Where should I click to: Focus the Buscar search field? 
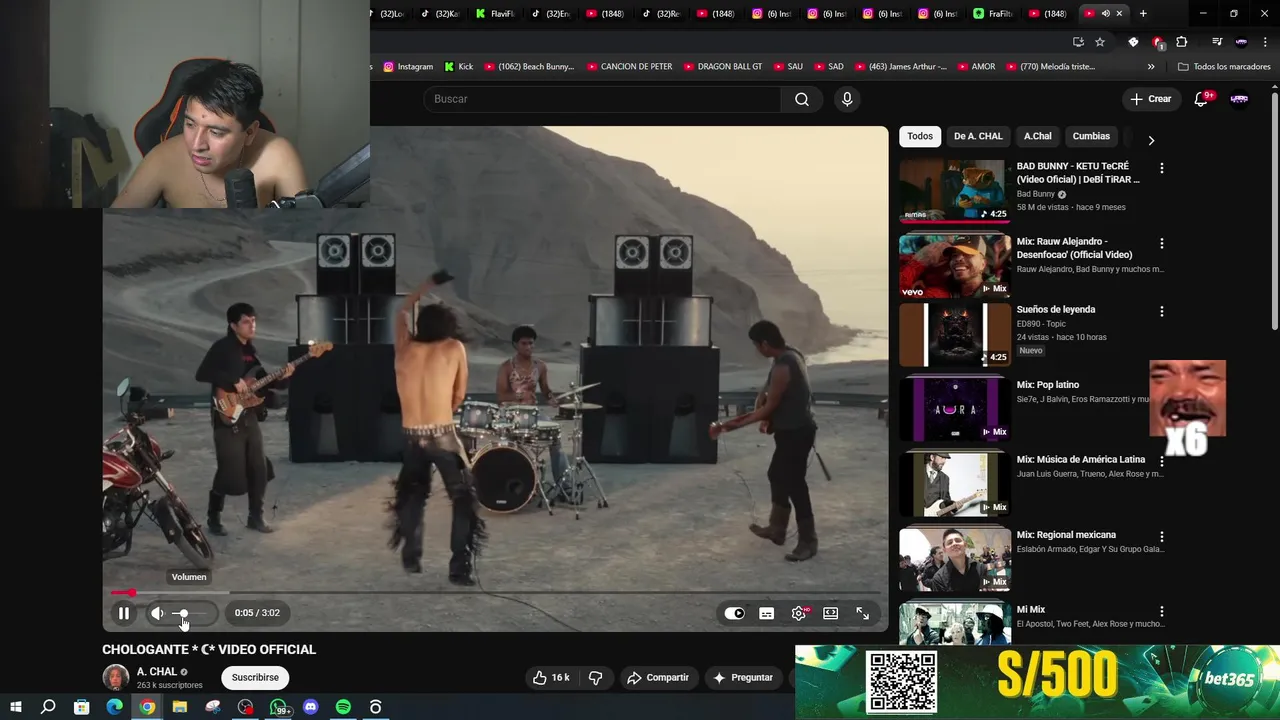(603, 99)
